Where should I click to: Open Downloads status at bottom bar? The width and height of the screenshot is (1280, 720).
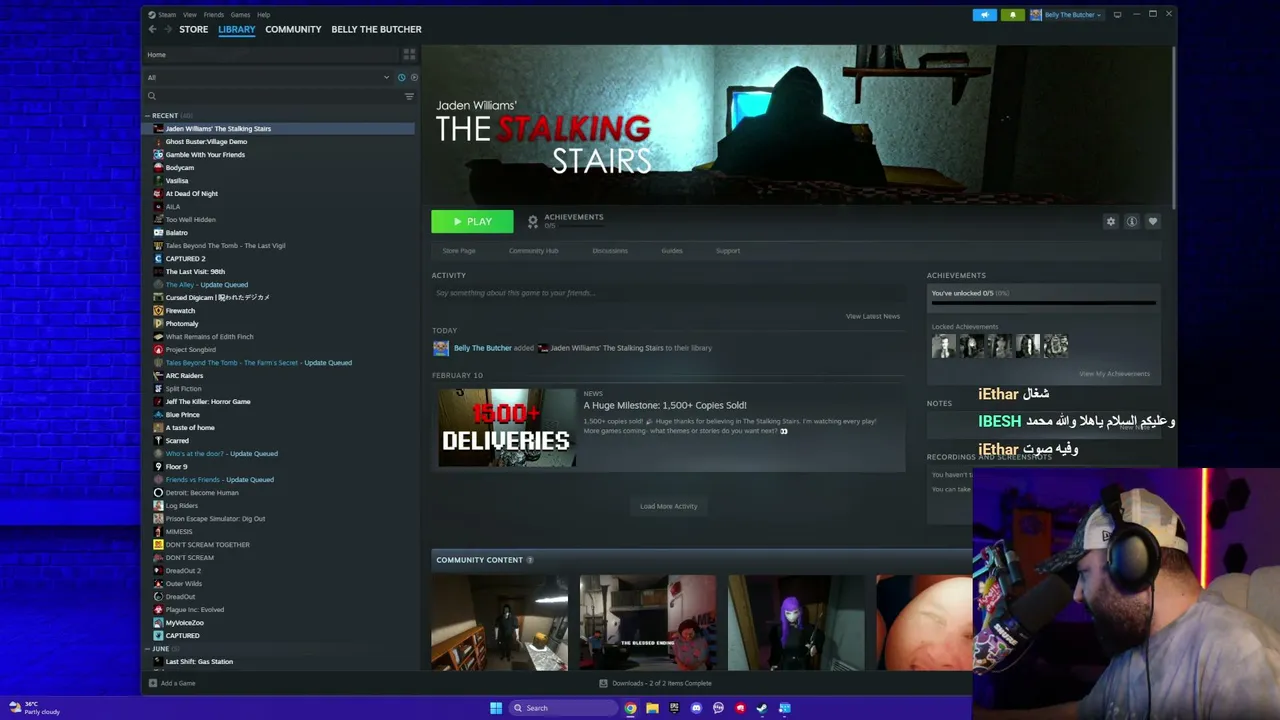click(656, 683)
